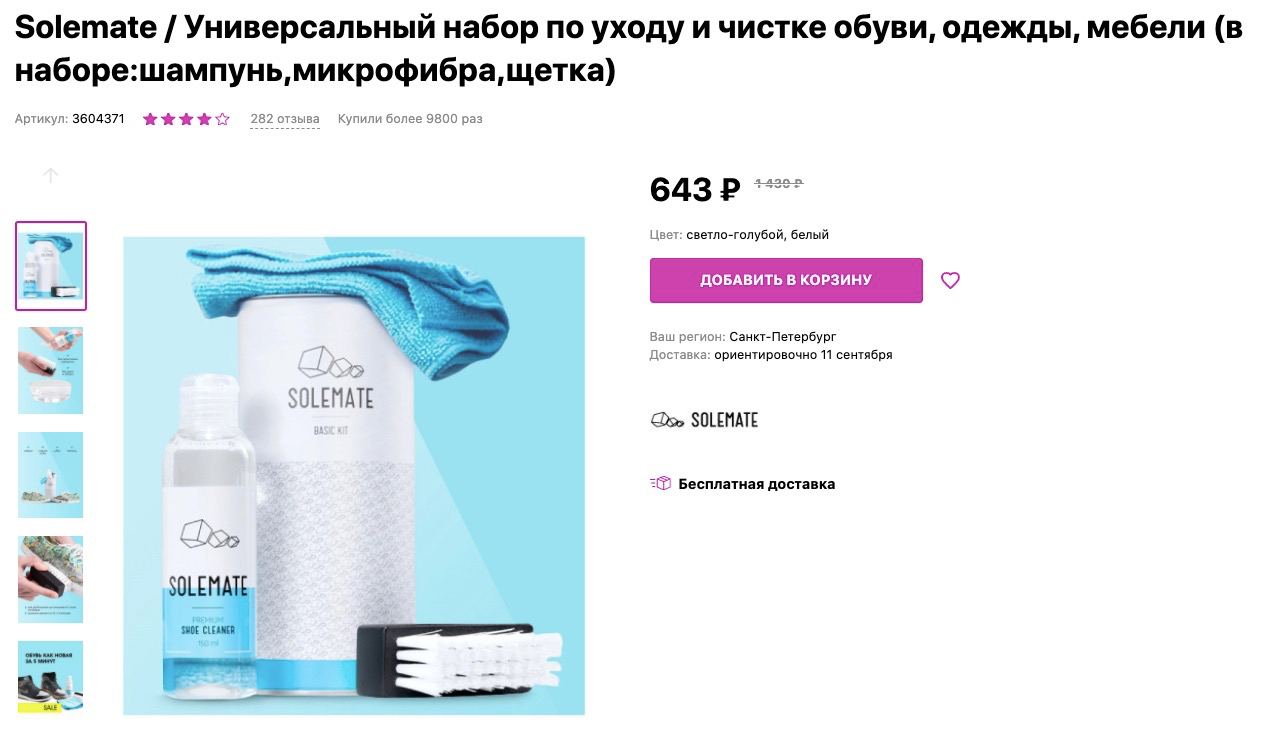This screenshot has height=733, width=1263.
Task: Click the up arrow above thumbnails
Action: [51, 175]
